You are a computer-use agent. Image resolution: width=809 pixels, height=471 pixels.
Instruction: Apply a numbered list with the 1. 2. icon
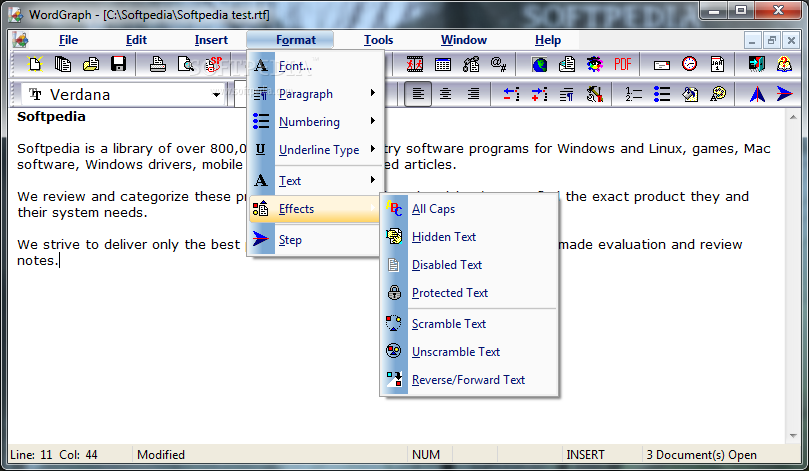point(634,94)
